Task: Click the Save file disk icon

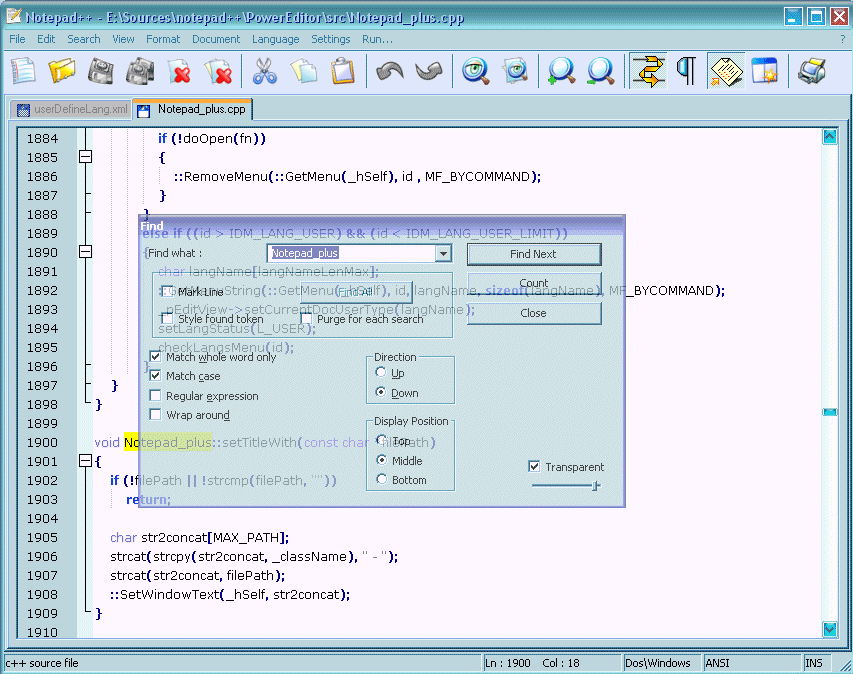Action: point(101,71)
